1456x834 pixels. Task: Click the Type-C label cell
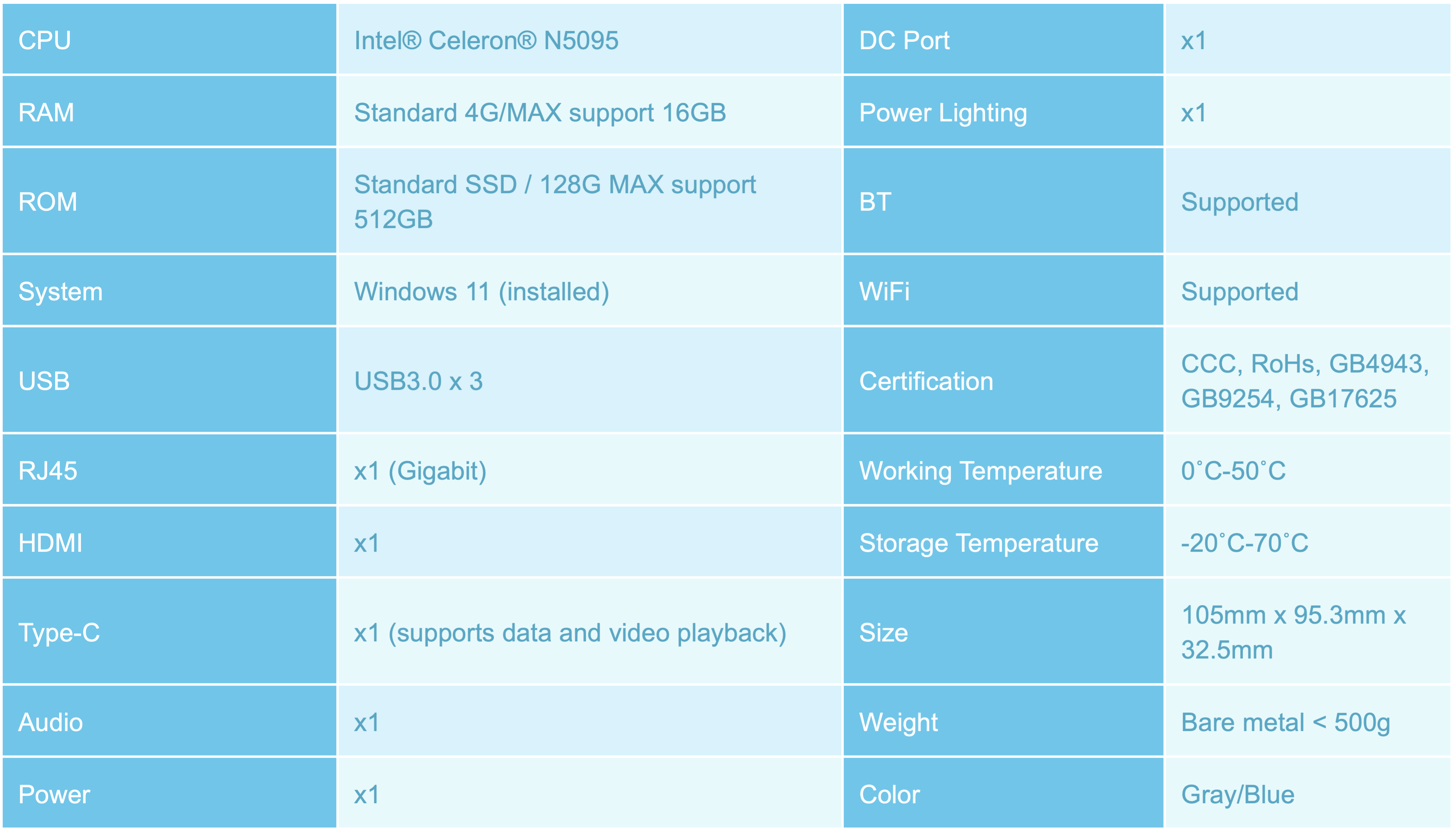(x=169, y=632)
